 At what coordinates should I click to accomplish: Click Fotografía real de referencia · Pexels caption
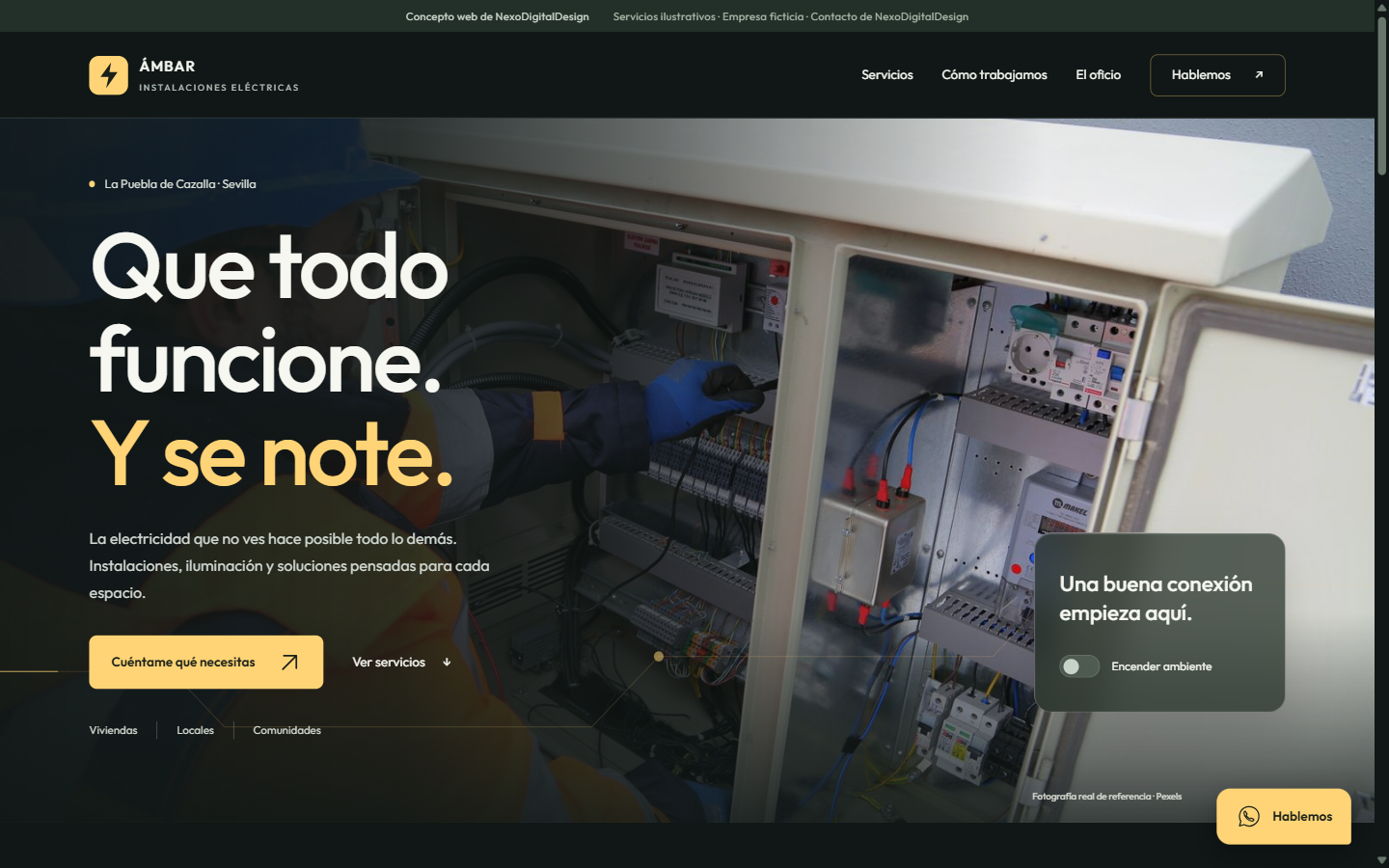coord(1106,797)
